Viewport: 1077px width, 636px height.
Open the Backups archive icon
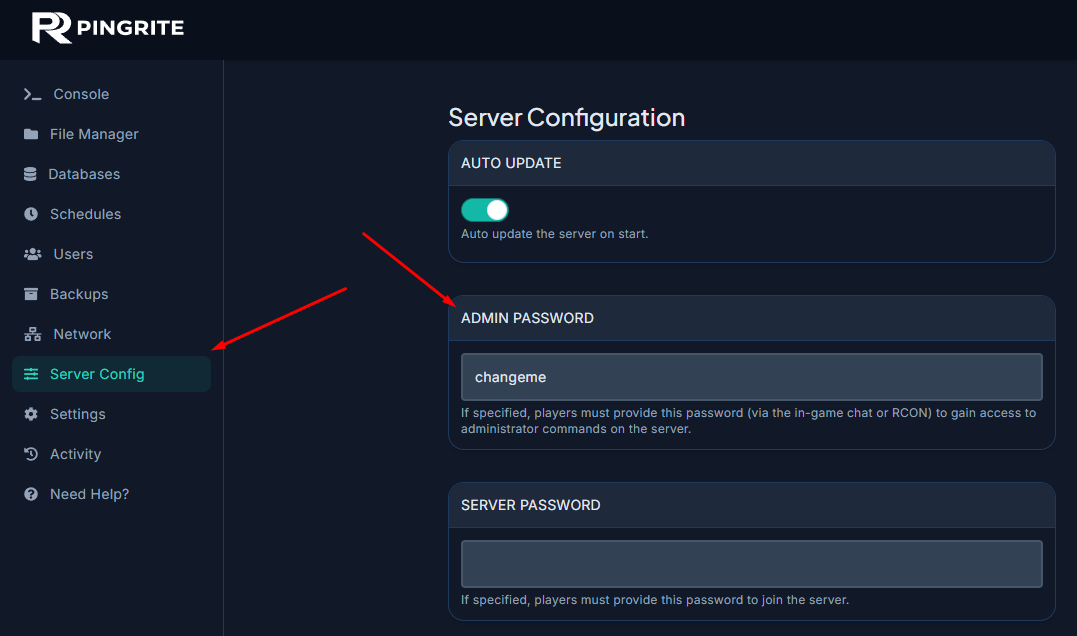tap(29, 294)
